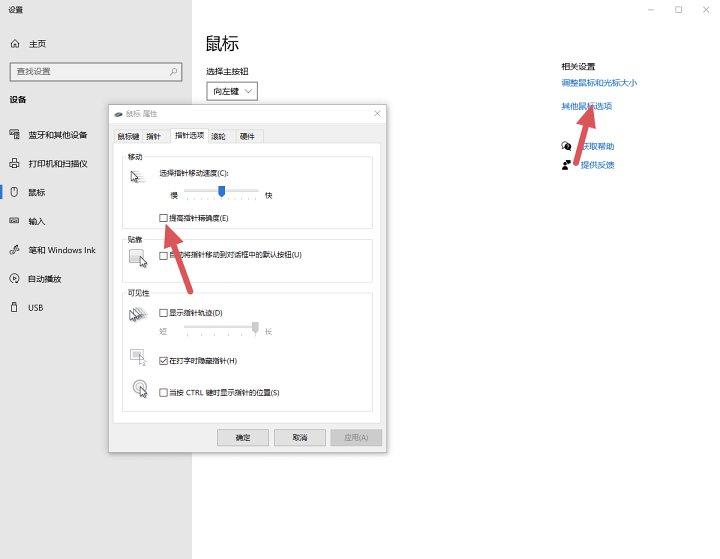Click the pointer speed icon in 移动 section
This screenshot has width=720, height=559.
click(x=137, y=177)
